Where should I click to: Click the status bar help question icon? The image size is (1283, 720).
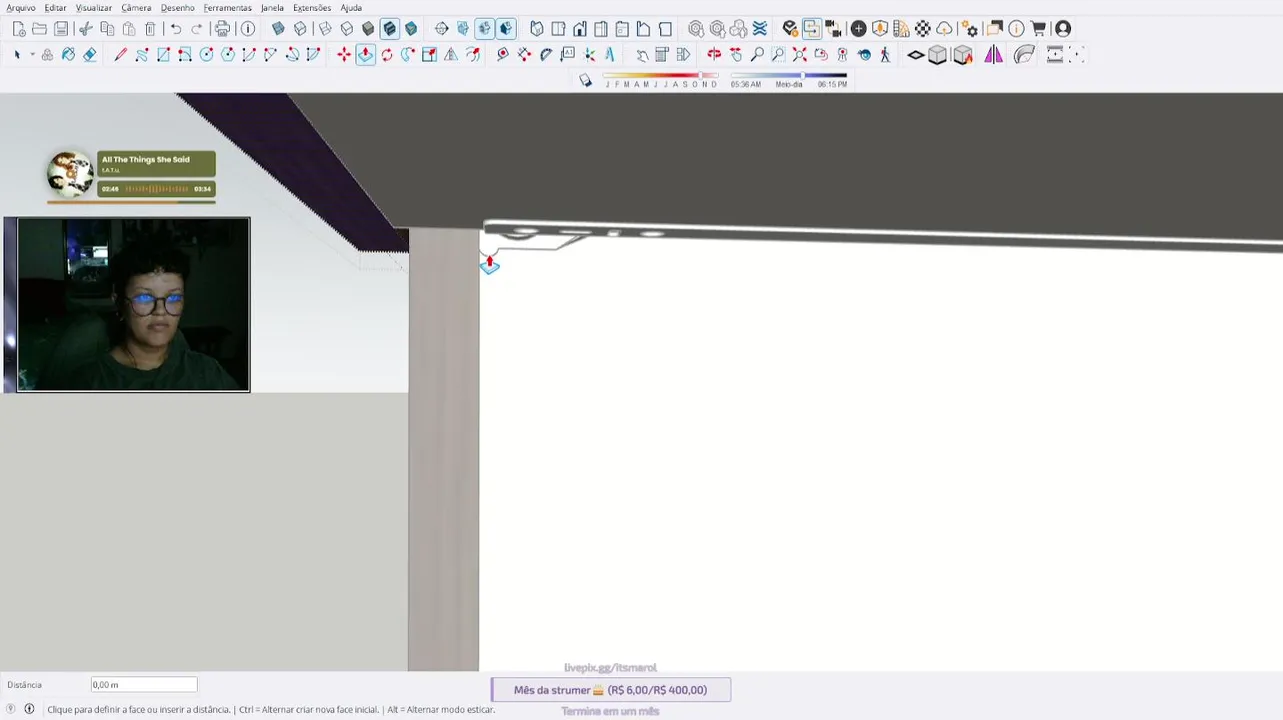click(11, 709)
